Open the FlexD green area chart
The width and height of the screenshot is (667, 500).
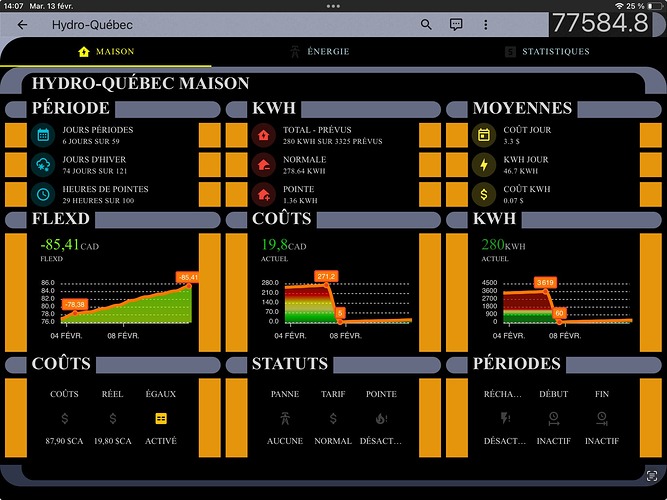[x=126, y=305]
